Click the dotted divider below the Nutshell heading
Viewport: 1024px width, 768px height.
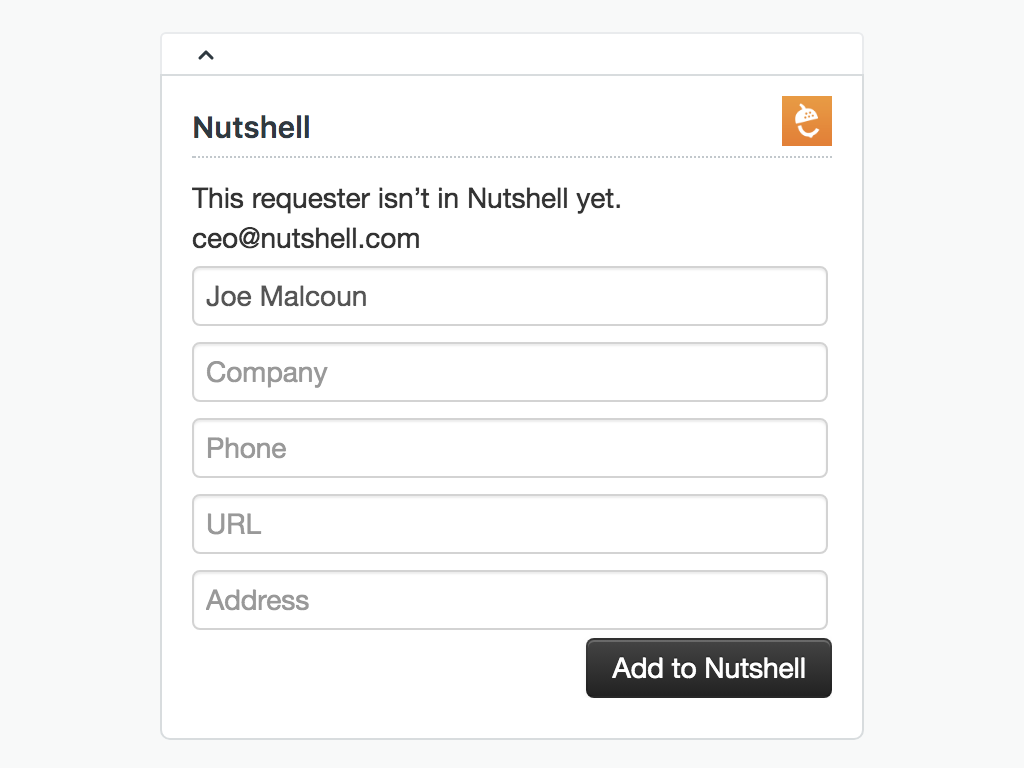pos(500,157)
